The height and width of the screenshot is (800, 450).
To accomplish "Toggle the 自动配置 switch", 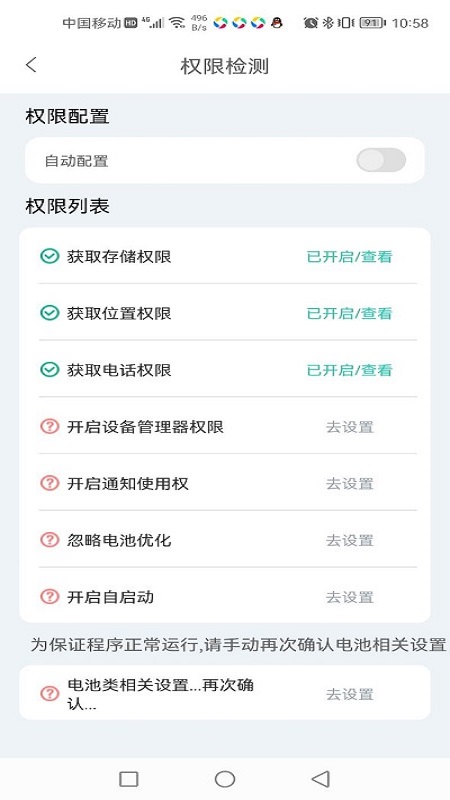I will [381, 160].
